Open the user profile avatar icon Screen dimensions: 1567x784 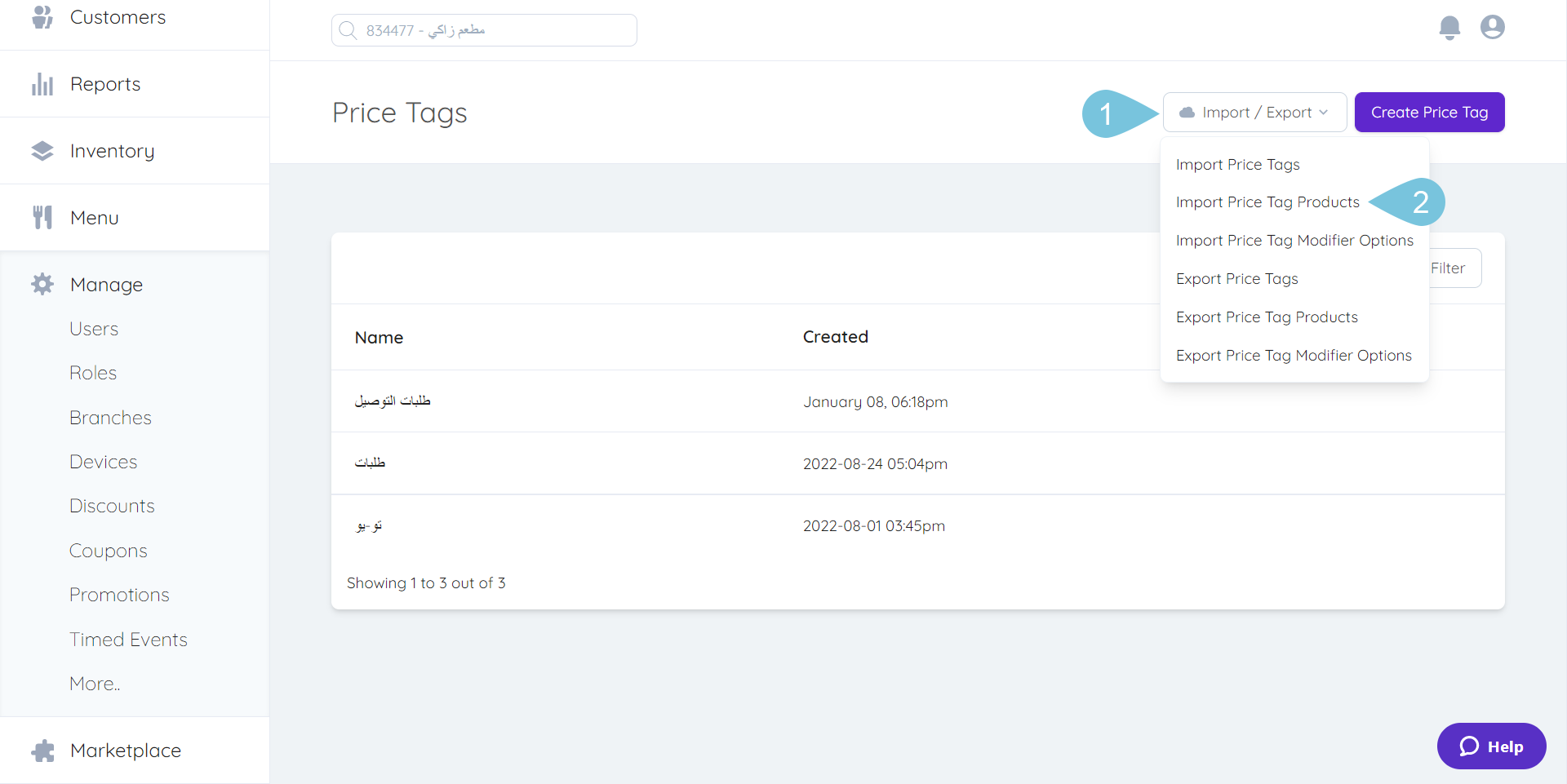pyautogui.click(x=1493, y=27)
